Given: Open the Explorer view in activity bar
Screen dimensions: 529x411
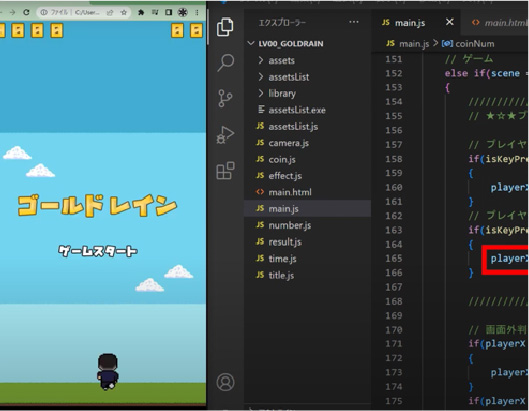Looking at the screenshot, I should [225, 27].
